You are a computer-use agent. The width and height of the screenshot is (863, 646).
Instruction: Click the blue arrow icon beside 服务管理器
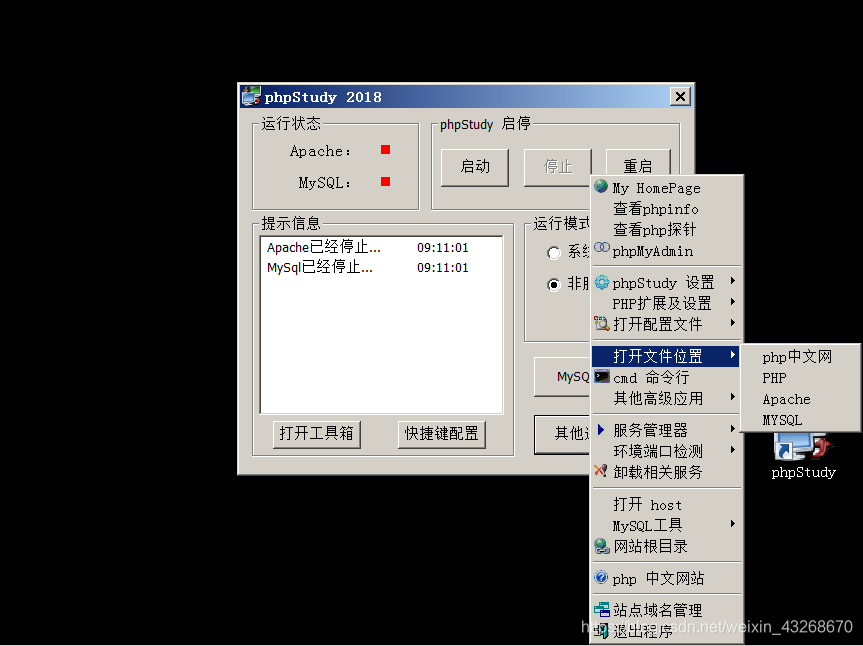(x=601, y=429)
